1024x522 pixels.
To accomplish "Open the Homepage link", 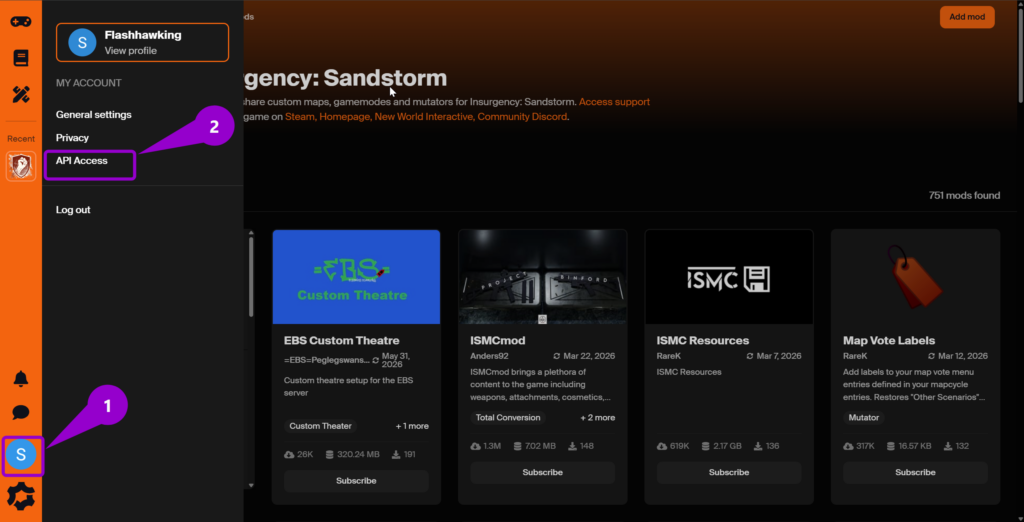I will pyautogui.click(x=345, y=117).
